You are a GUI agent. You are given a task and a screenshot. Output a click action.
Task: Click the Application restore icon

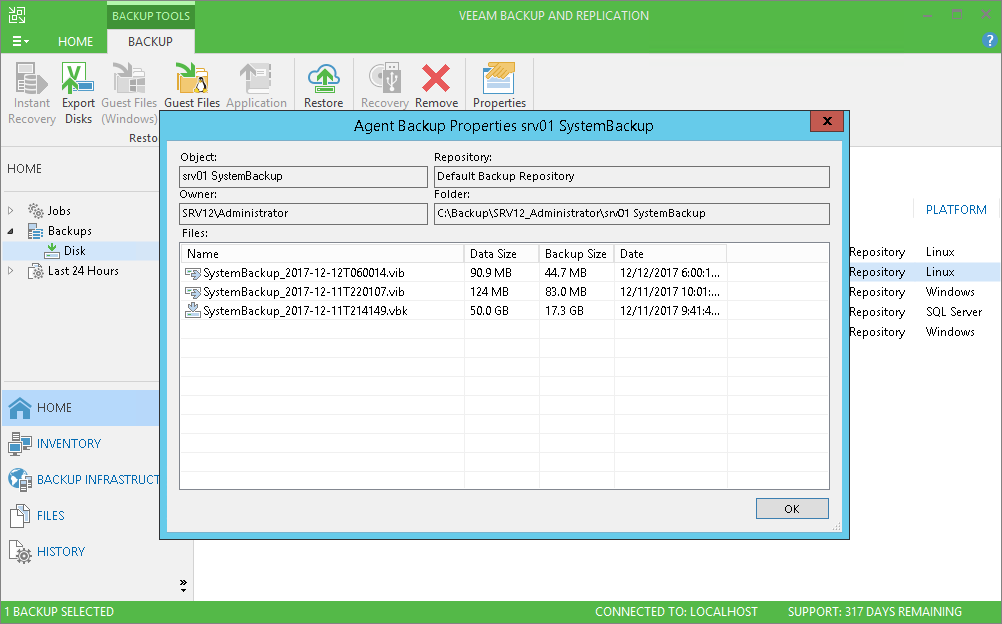pos(256,79)
